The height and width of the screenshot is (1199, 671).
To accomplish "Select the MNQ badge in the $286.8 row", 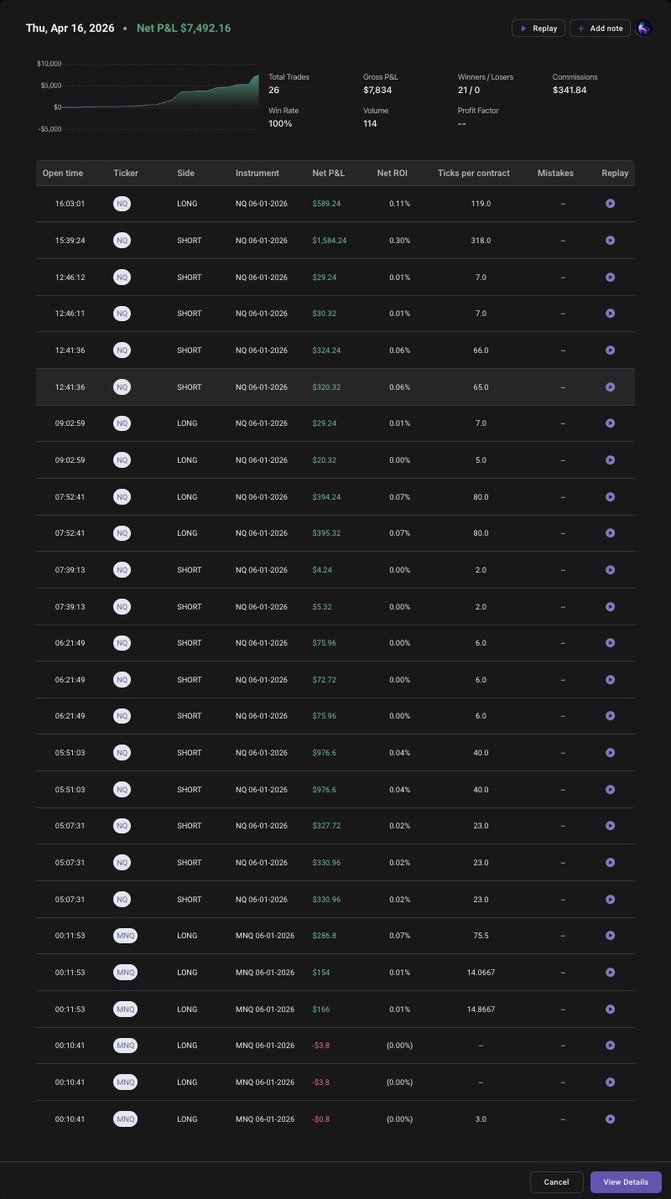I will [x=125, y=935].
